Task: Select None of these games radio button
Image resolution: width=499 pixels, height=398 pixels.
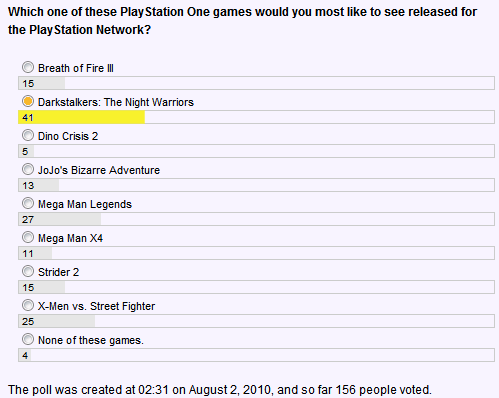Action: pos(28,339)
